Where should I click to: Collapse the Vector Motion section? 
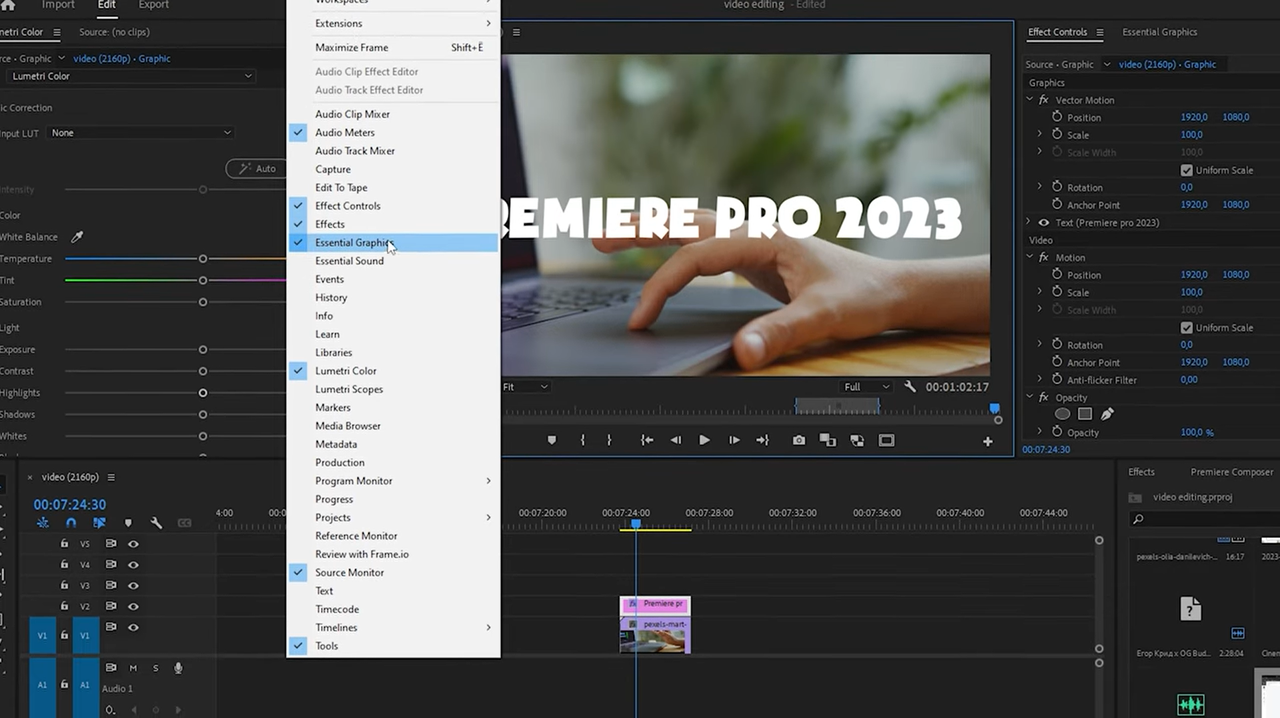pyautogui.click(x=1030, y=100)
